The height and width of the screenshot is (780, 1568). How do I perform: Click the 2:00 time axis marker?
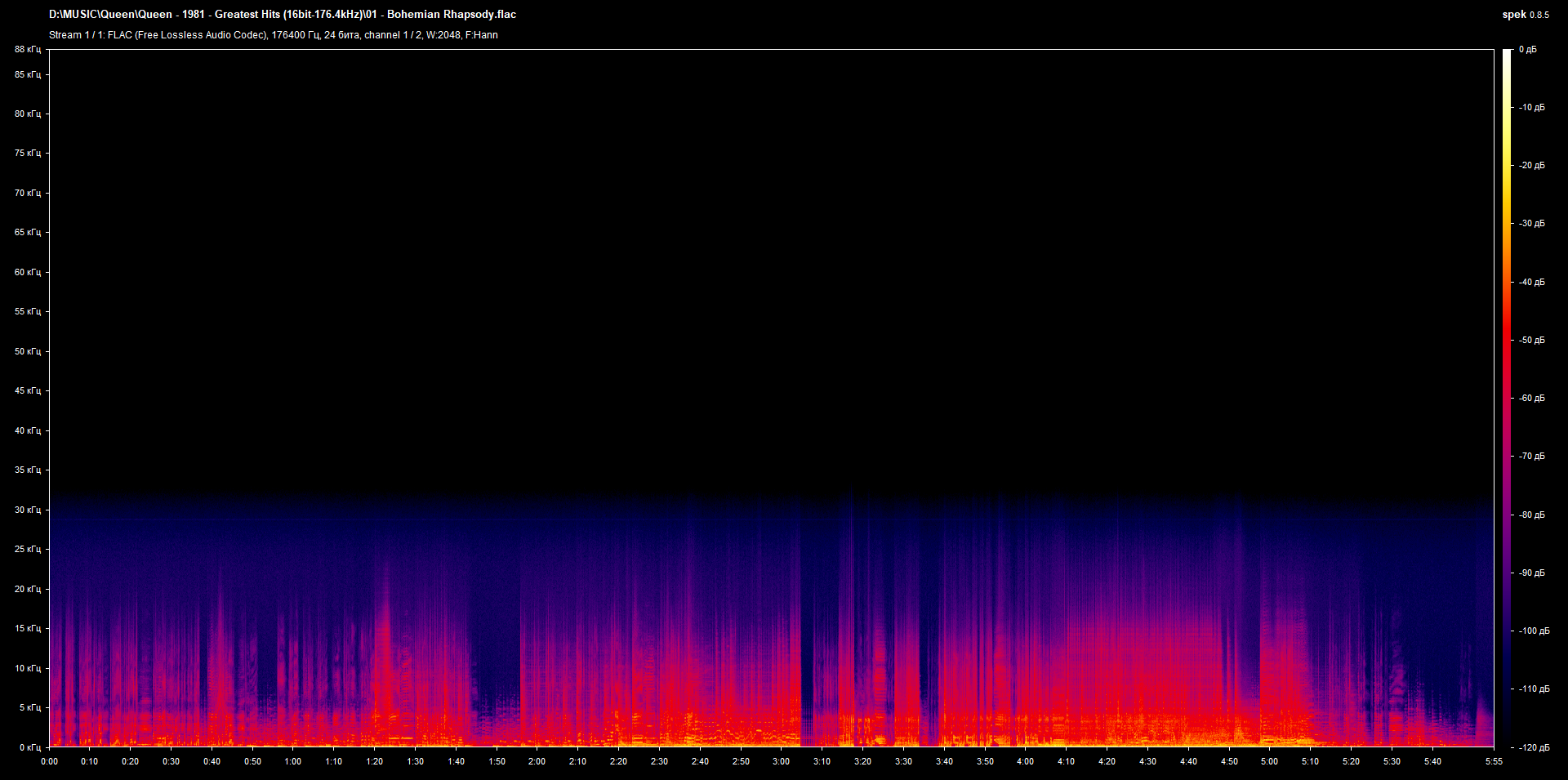pos(537,762)
